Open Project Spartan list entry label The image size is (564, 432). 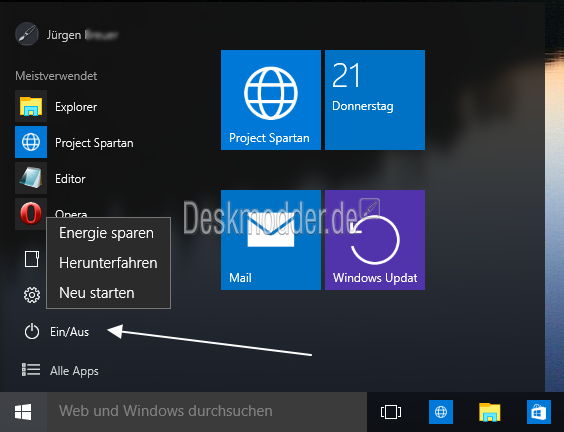coord(94,143)
